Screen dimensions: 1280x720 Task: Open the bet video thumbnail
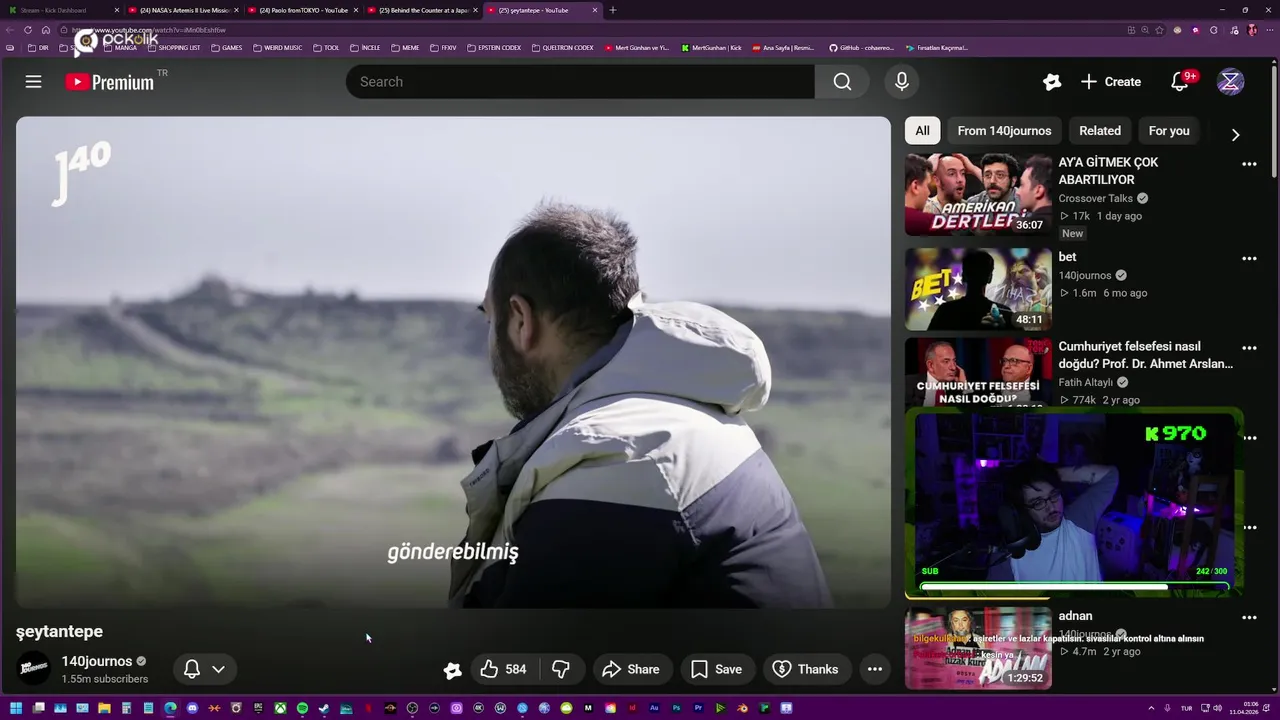click(x=978, y=289)
